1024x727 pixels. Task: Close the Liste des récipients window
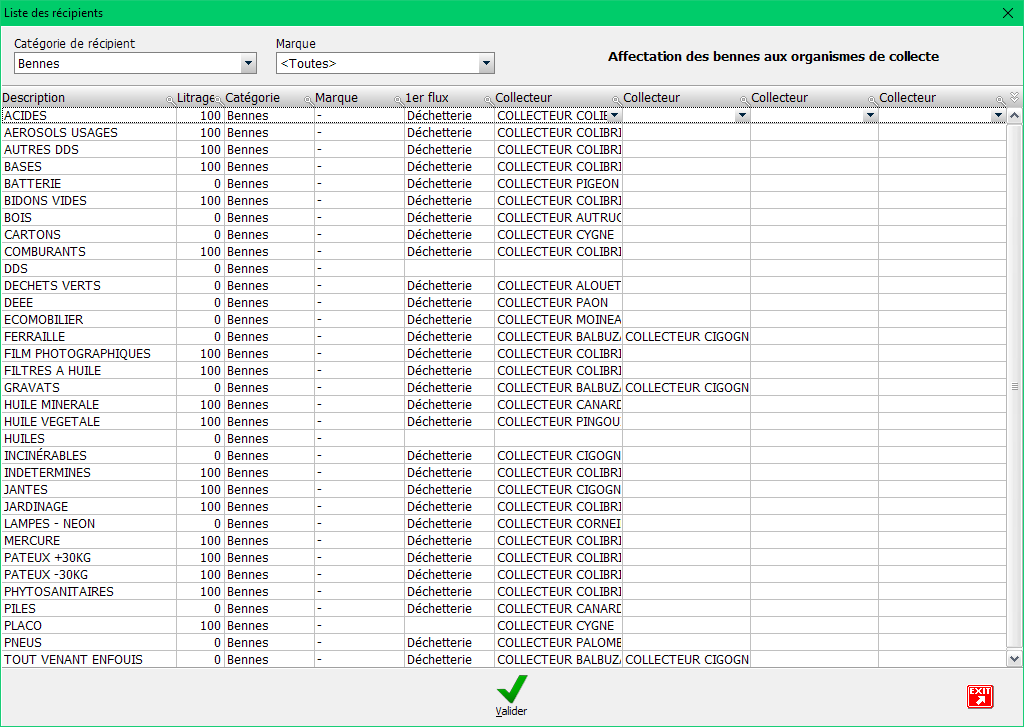tap(1007, 13)
